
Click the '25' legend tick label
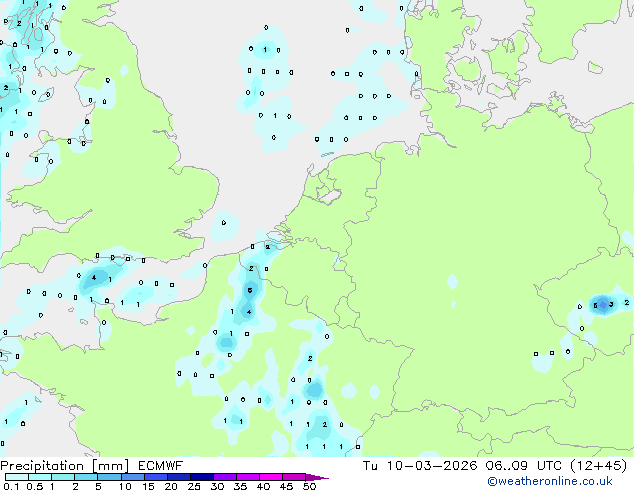click(x=194, y=486)
